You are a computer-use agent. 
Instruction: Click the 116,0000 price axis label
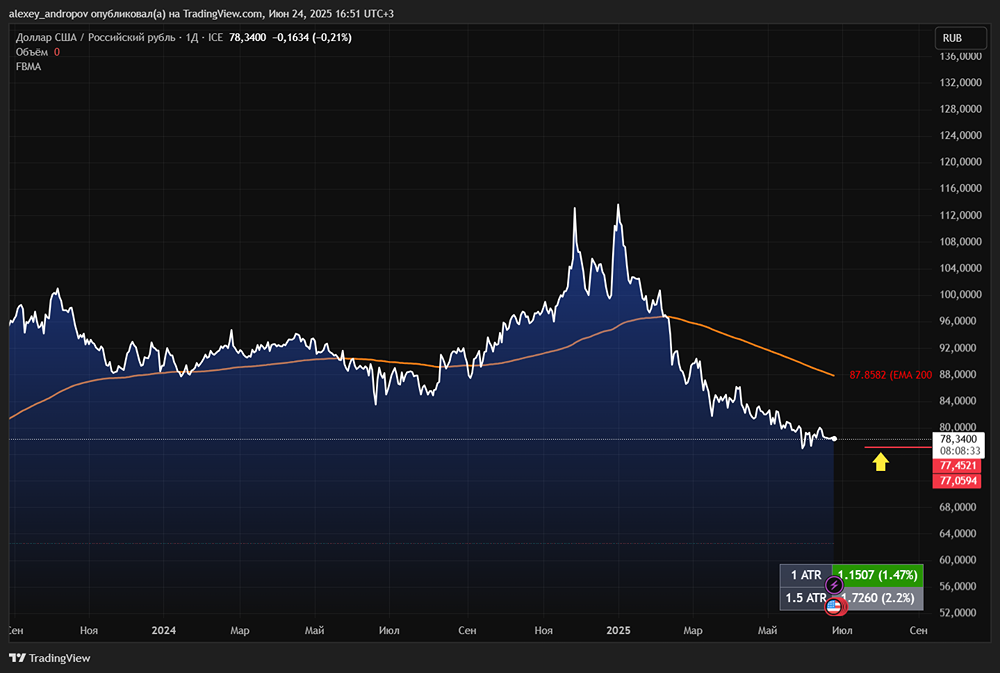[x=960, y=188]
